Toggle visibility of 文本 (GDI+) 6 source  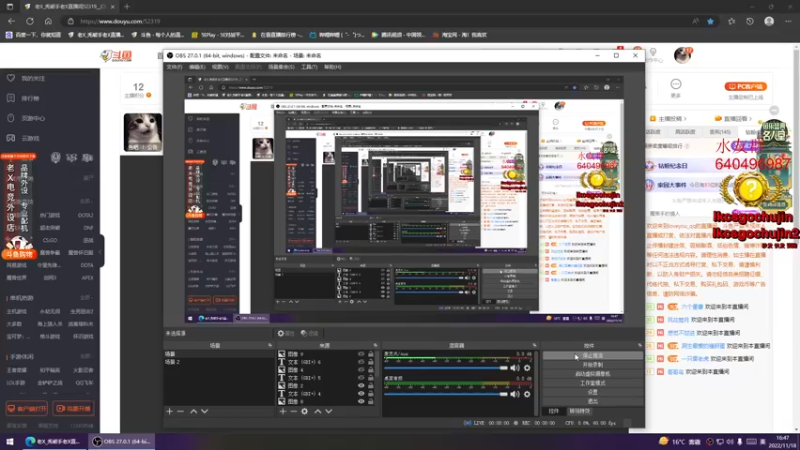pos(361,362)
